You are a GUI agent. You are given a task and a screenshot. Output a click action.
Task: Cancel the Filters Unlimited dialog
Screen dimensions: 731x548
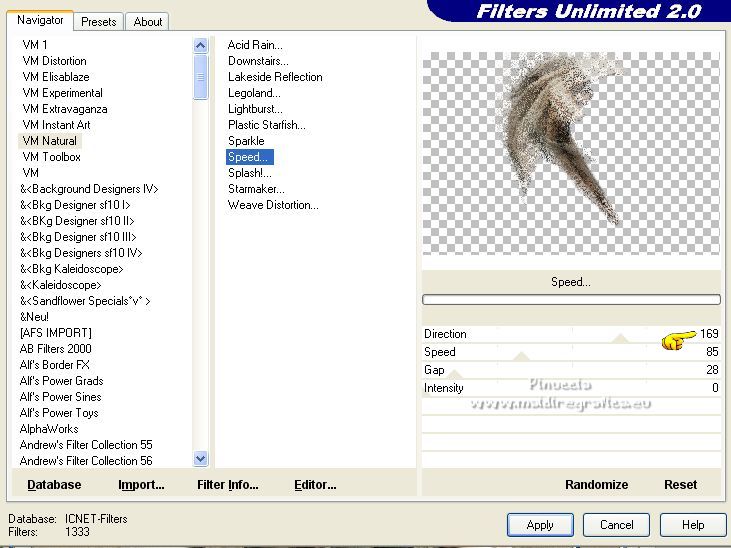(616, 525)
